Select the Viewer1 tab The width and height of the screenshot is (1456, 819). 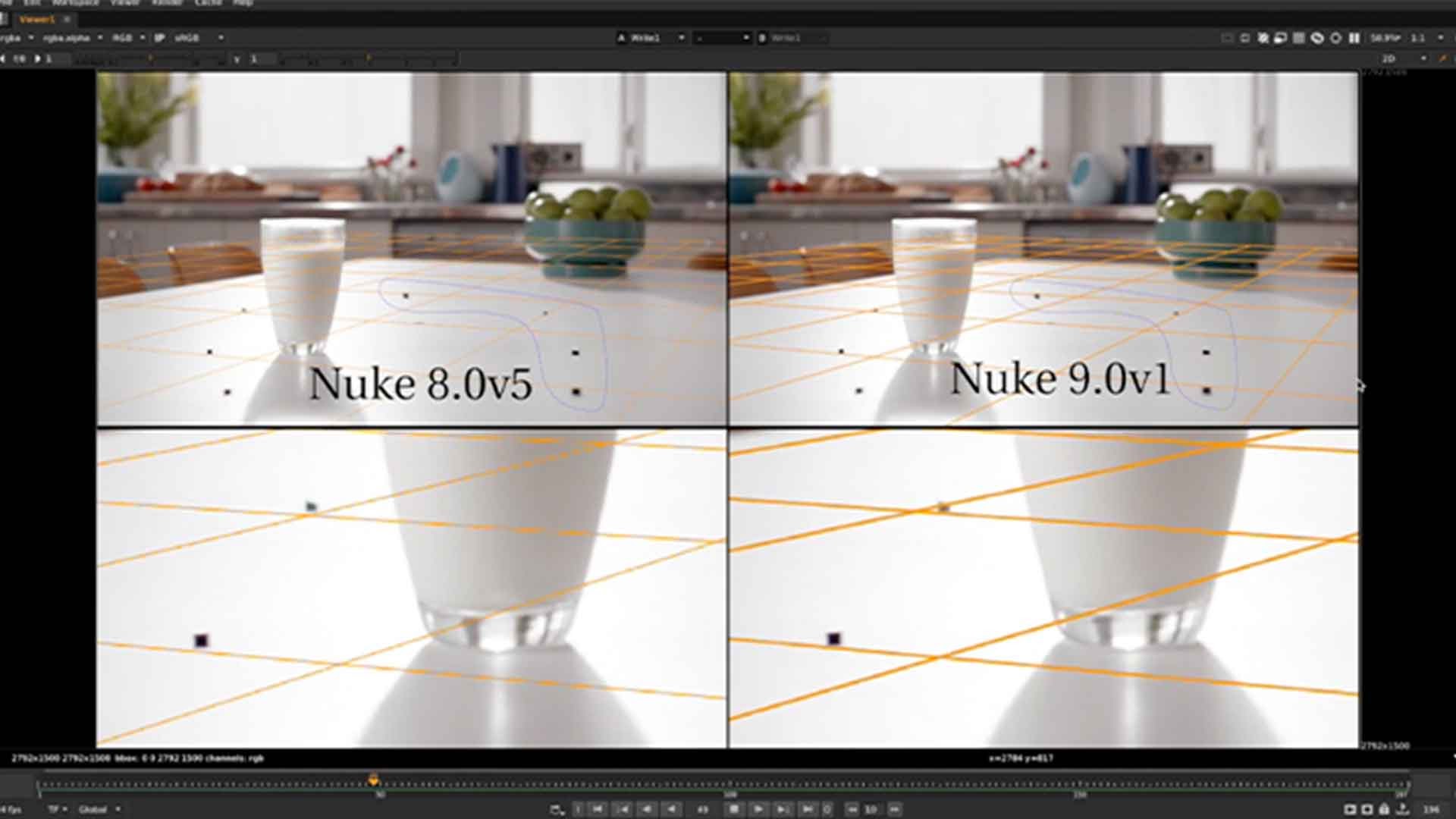pos(36,19)
